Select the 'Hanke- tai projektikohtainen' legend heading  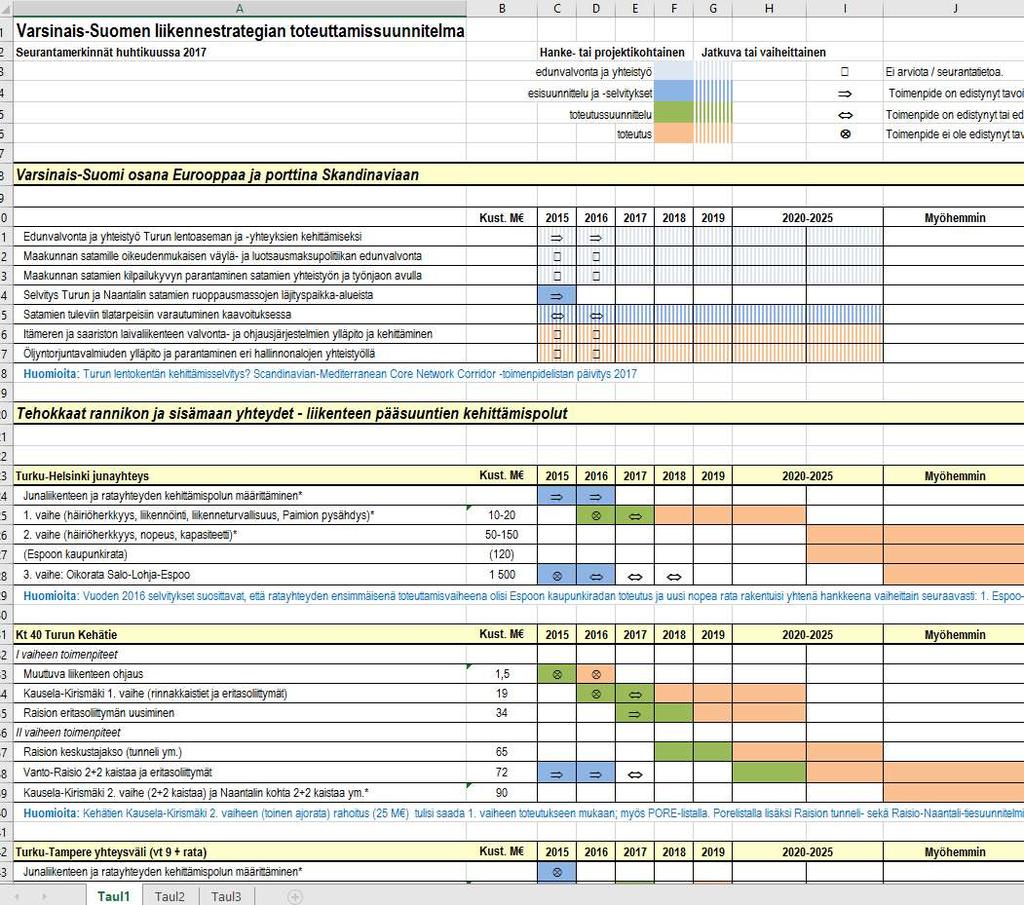[612, 52]
